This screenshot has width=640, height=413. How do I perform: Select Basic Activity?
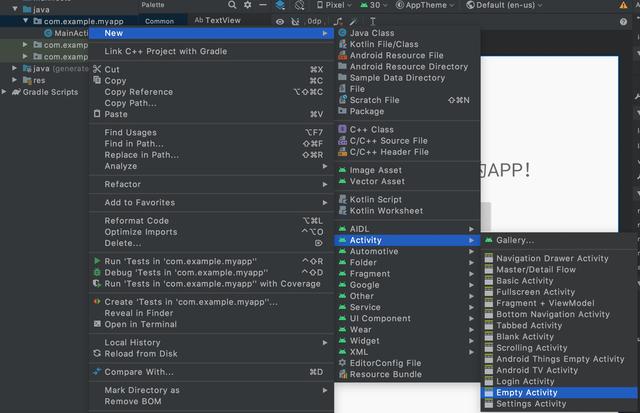coord(559,281)
